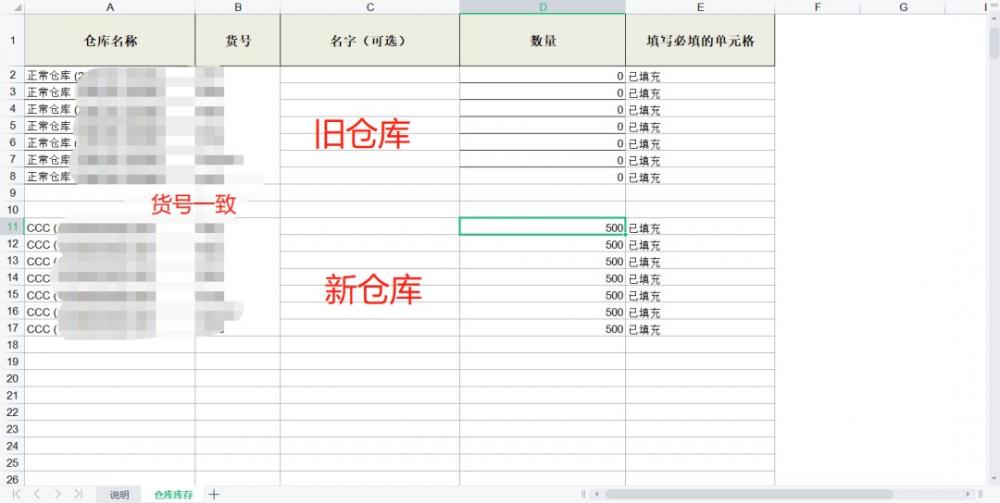Image resolution: width=1000 pixels, height=503 pixels.
Task: Click previous sheet navigation arrow
Action: tap(37, 494)
